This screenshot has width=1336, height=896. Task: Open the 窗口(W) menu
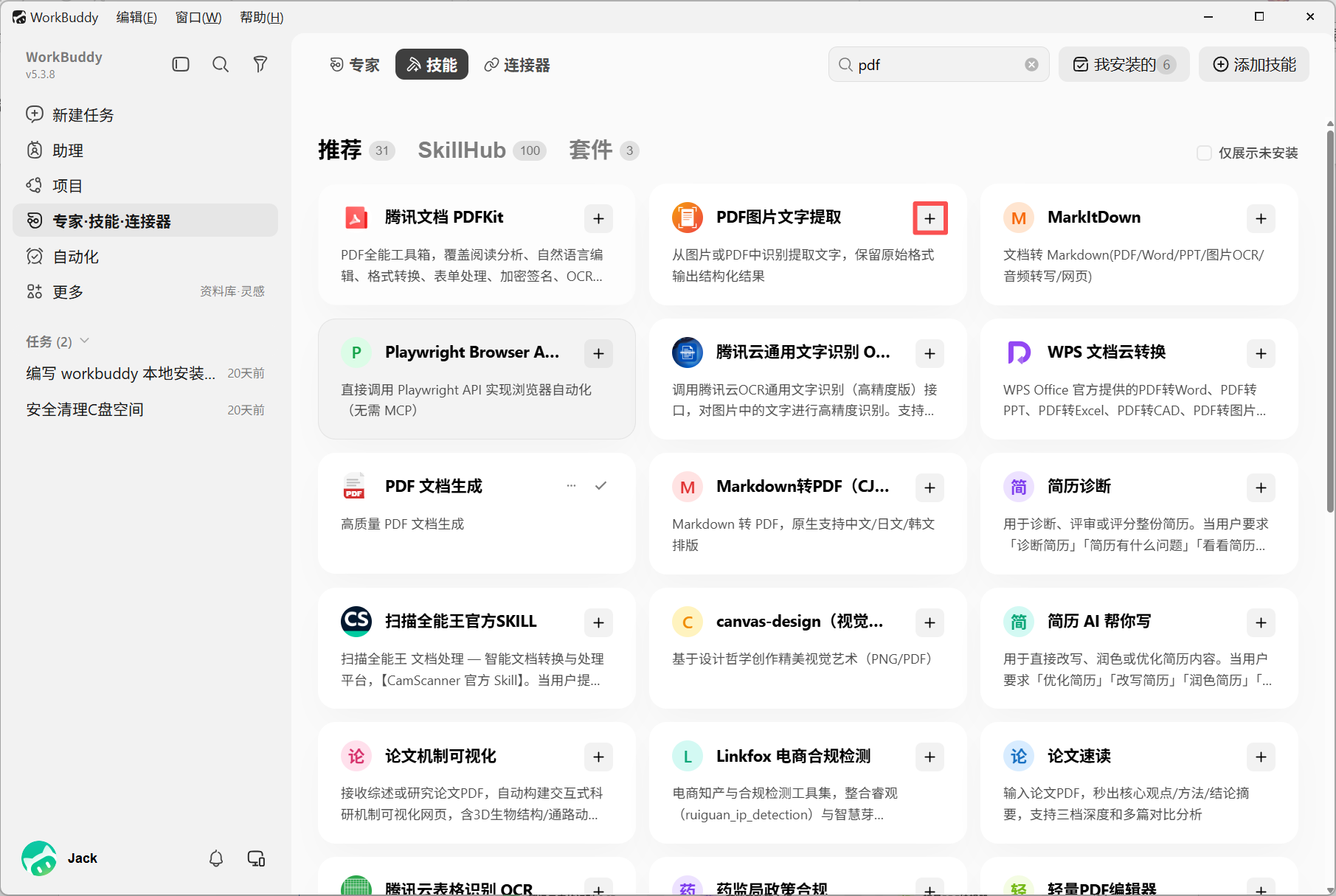point(198,18)
